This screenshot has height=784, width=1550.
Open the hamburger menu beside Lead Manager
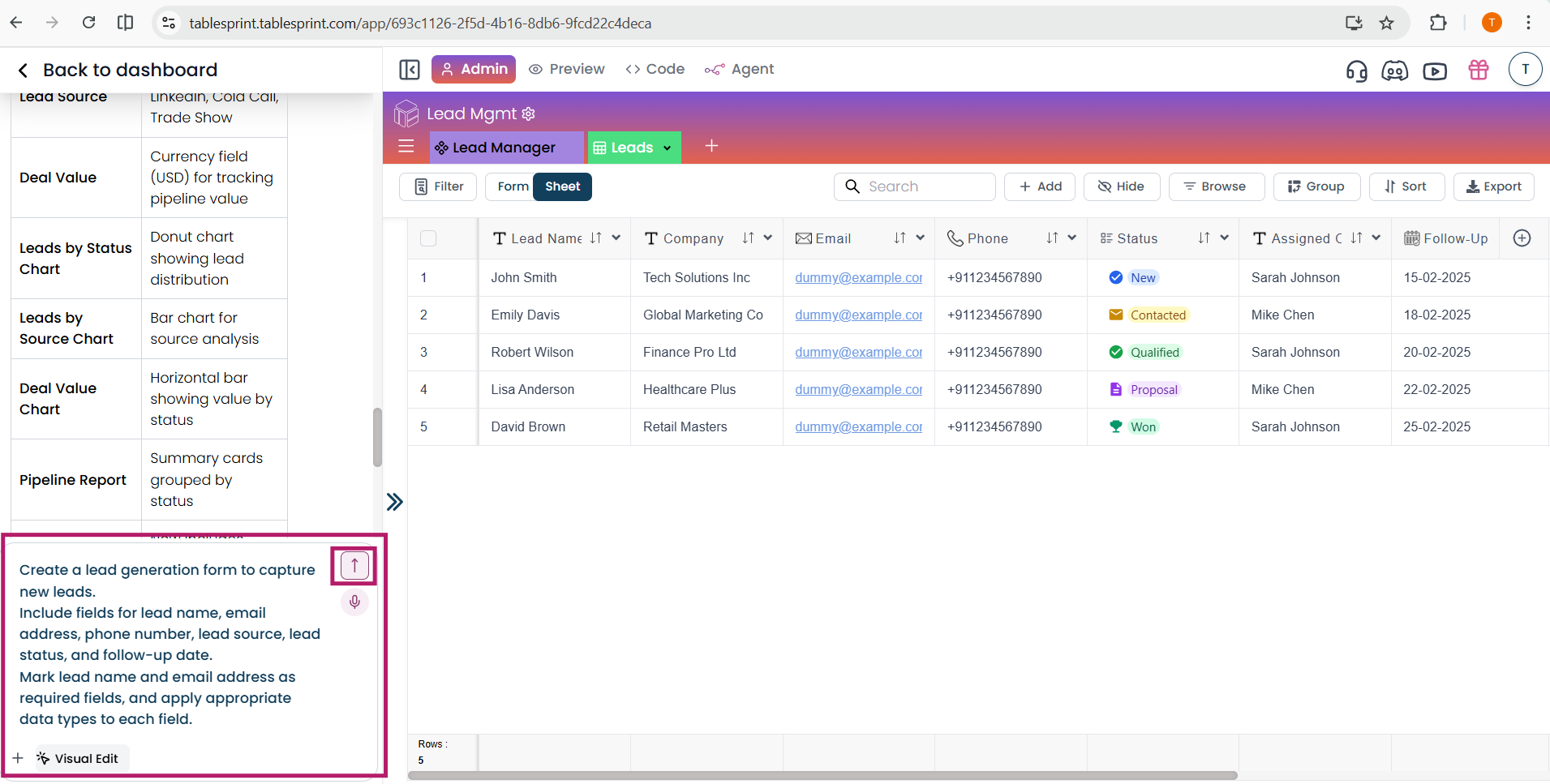[x=406, y=147]
